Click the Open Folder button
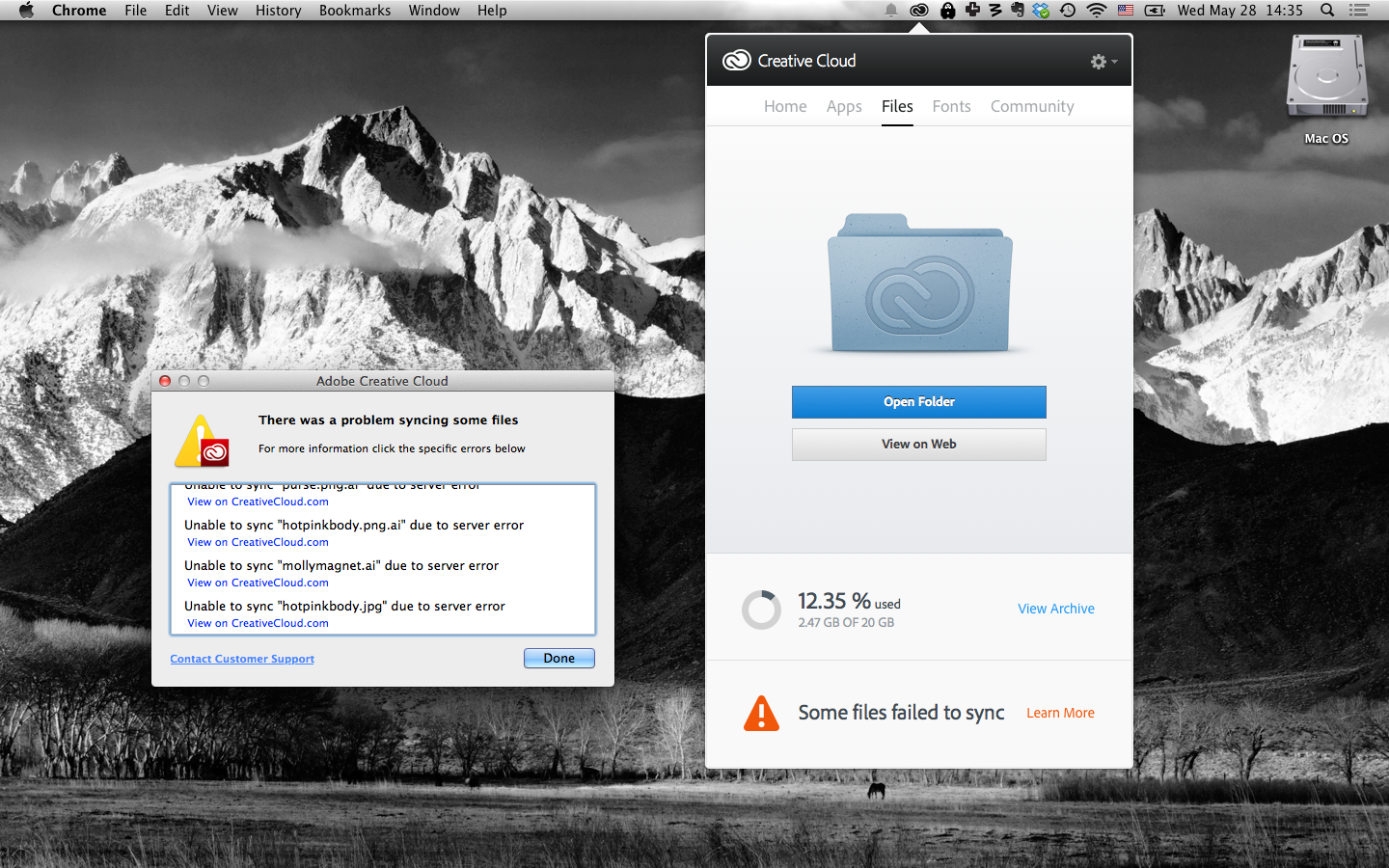This screenshot has height=868, width=1389. 919,402
